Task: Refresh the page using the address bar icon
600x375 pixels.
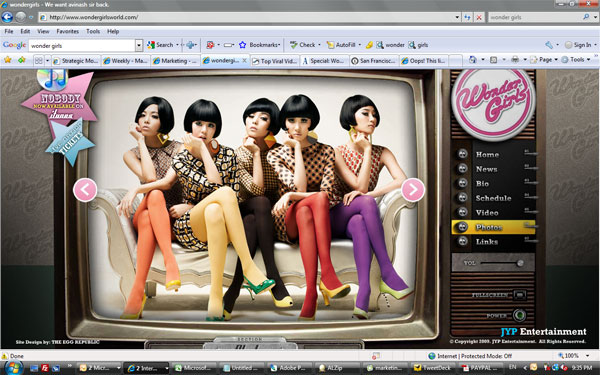Action: point(467,17)
